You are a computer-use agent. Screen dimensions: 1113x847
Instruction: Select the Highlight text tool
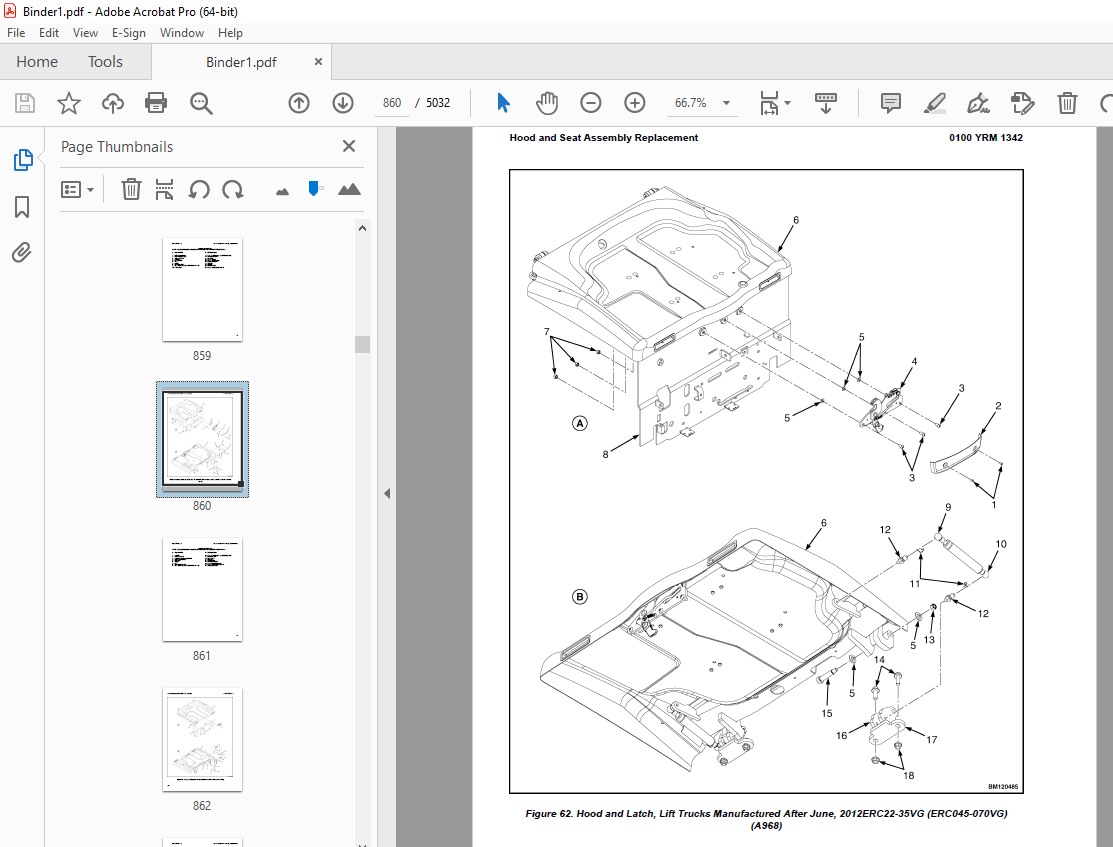(934, 103)
